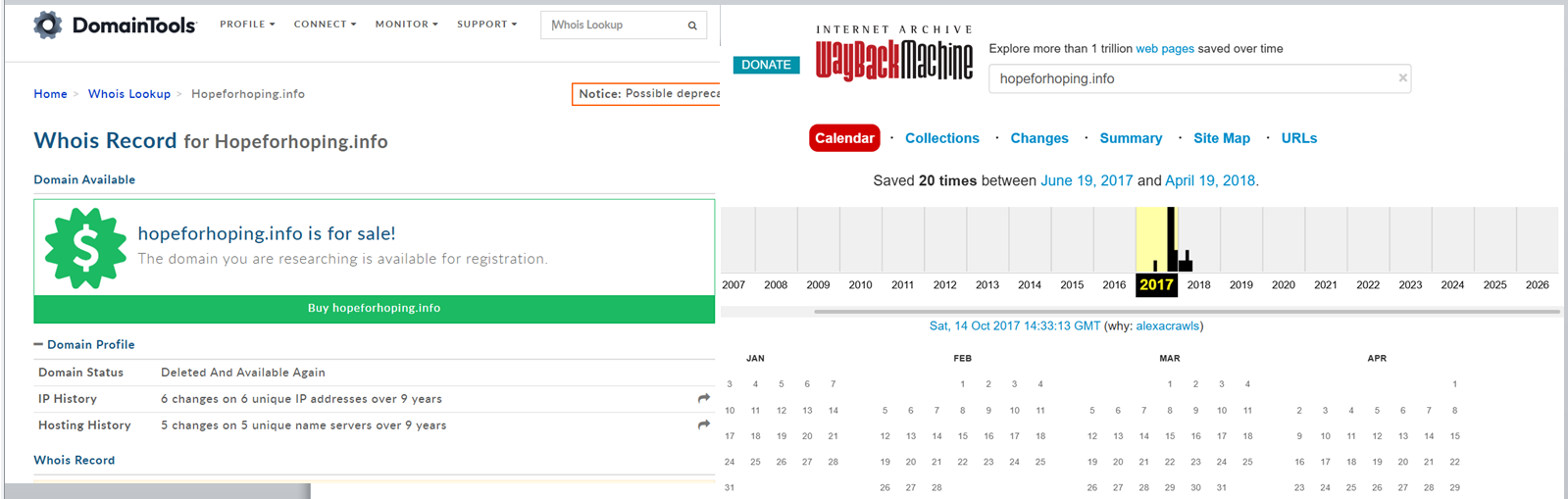Click the Hosting History row text

click(303, 425)
